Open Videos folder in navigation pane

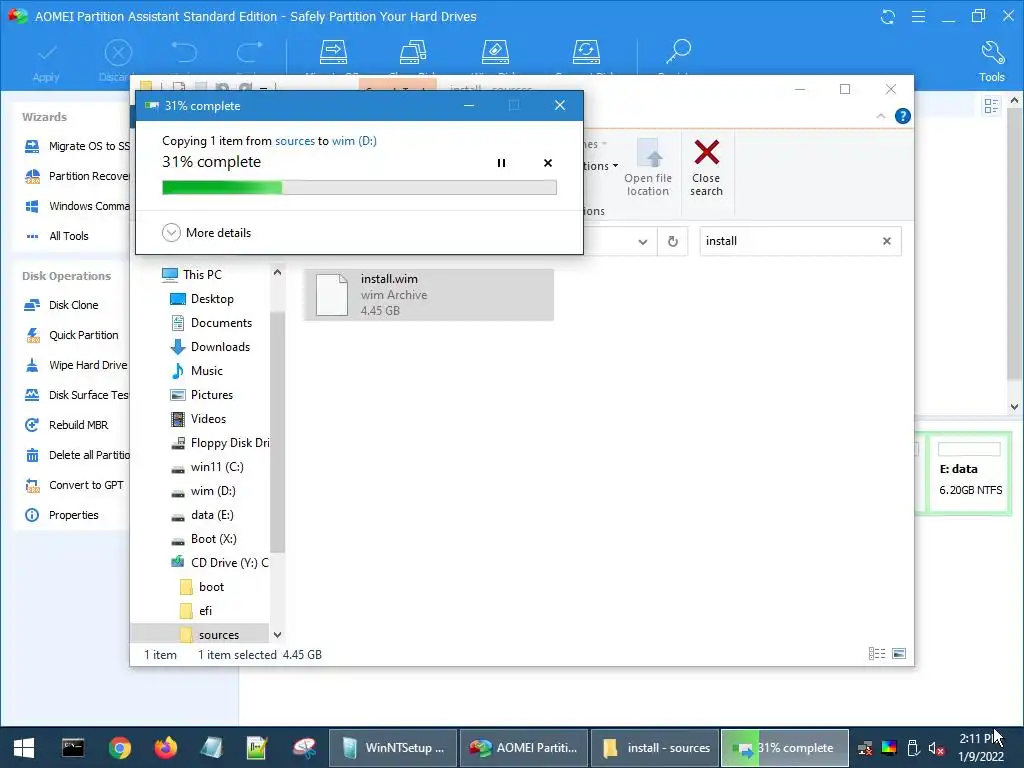pyautogui.click(x=198, y=419)
